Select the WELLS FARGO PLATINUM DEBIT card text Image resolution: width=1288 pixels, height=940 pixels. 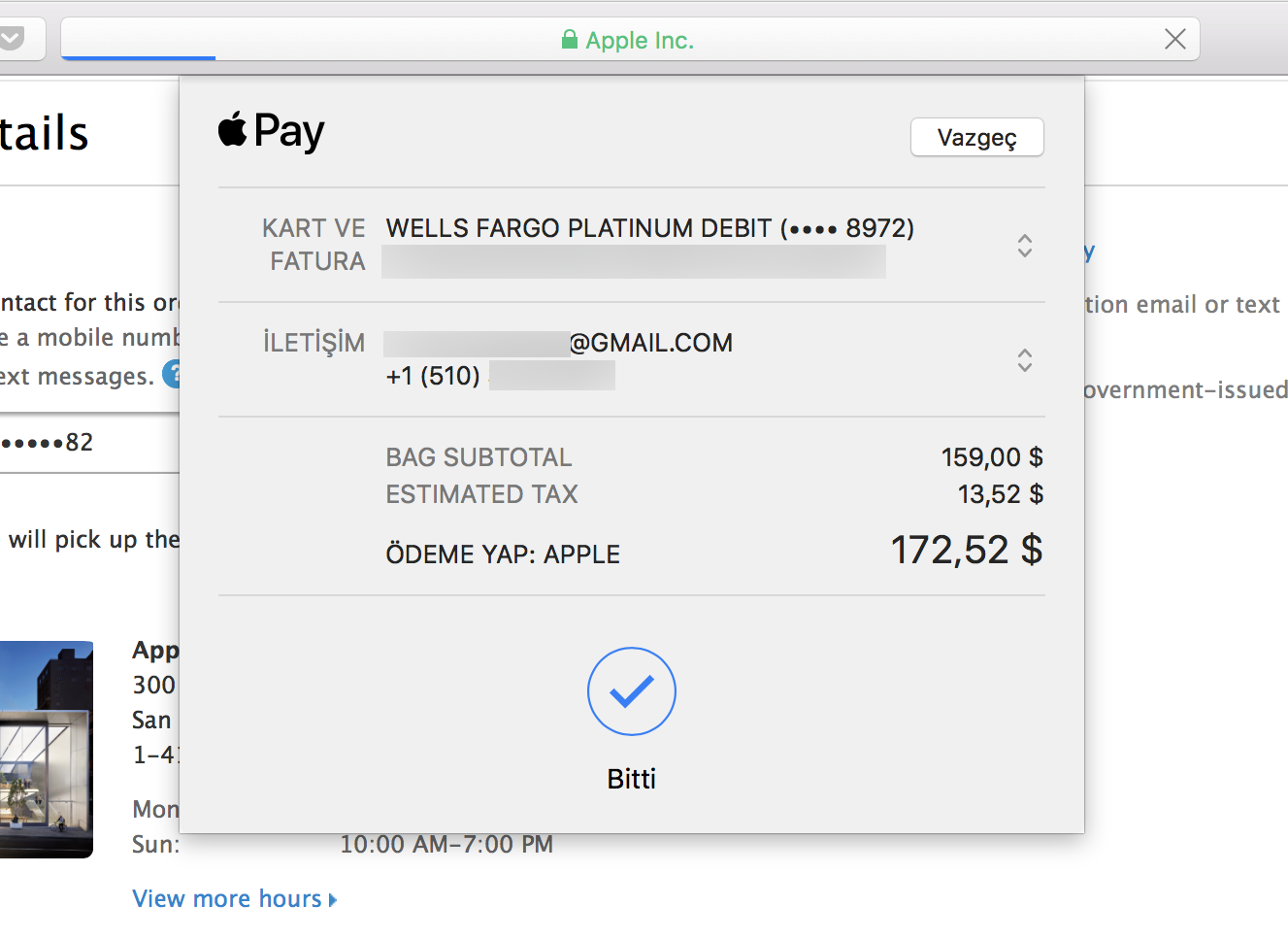pyautogui.click(x=648, y=227)
